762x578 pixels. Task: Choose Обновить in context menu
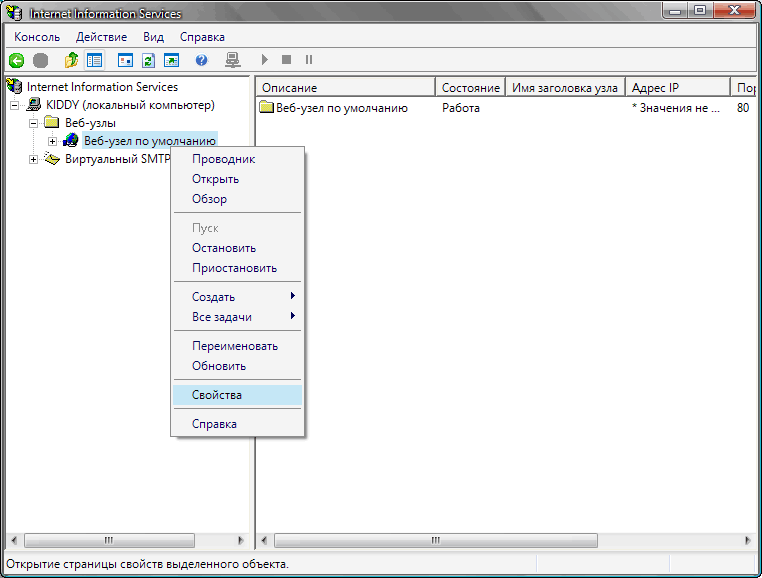click(238, 366)
